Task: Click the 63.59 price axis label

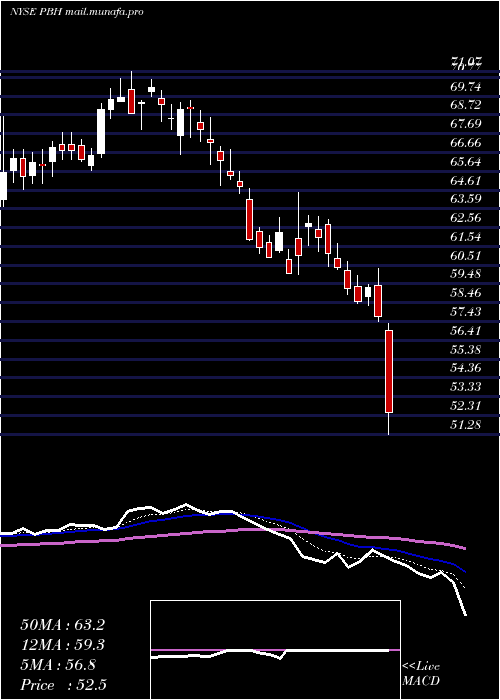Action: click(x=466, y=199)
